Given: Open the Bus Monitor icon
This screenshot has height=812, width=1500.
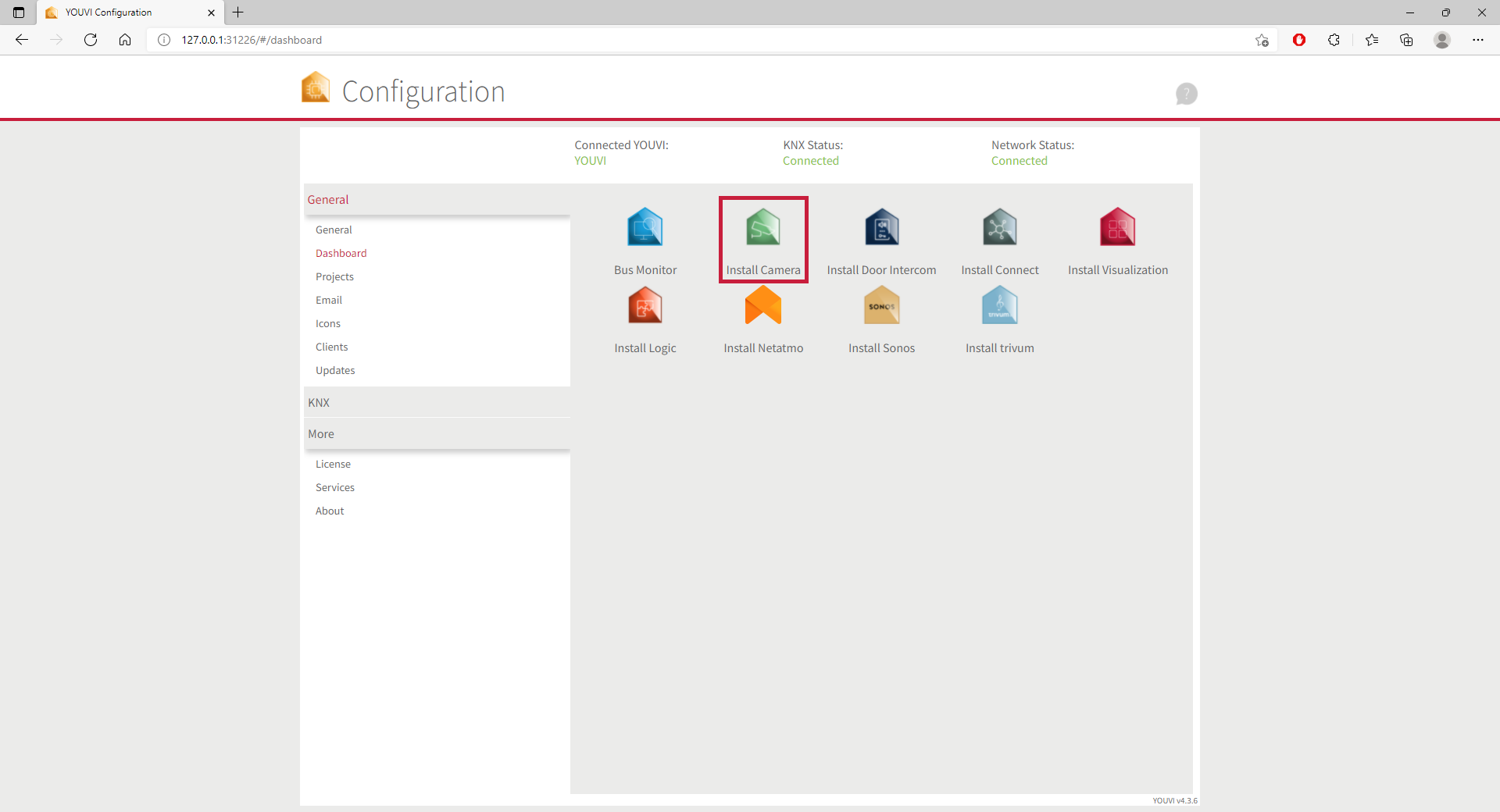Looking at the screenshot, I should [x=645, y=228].
